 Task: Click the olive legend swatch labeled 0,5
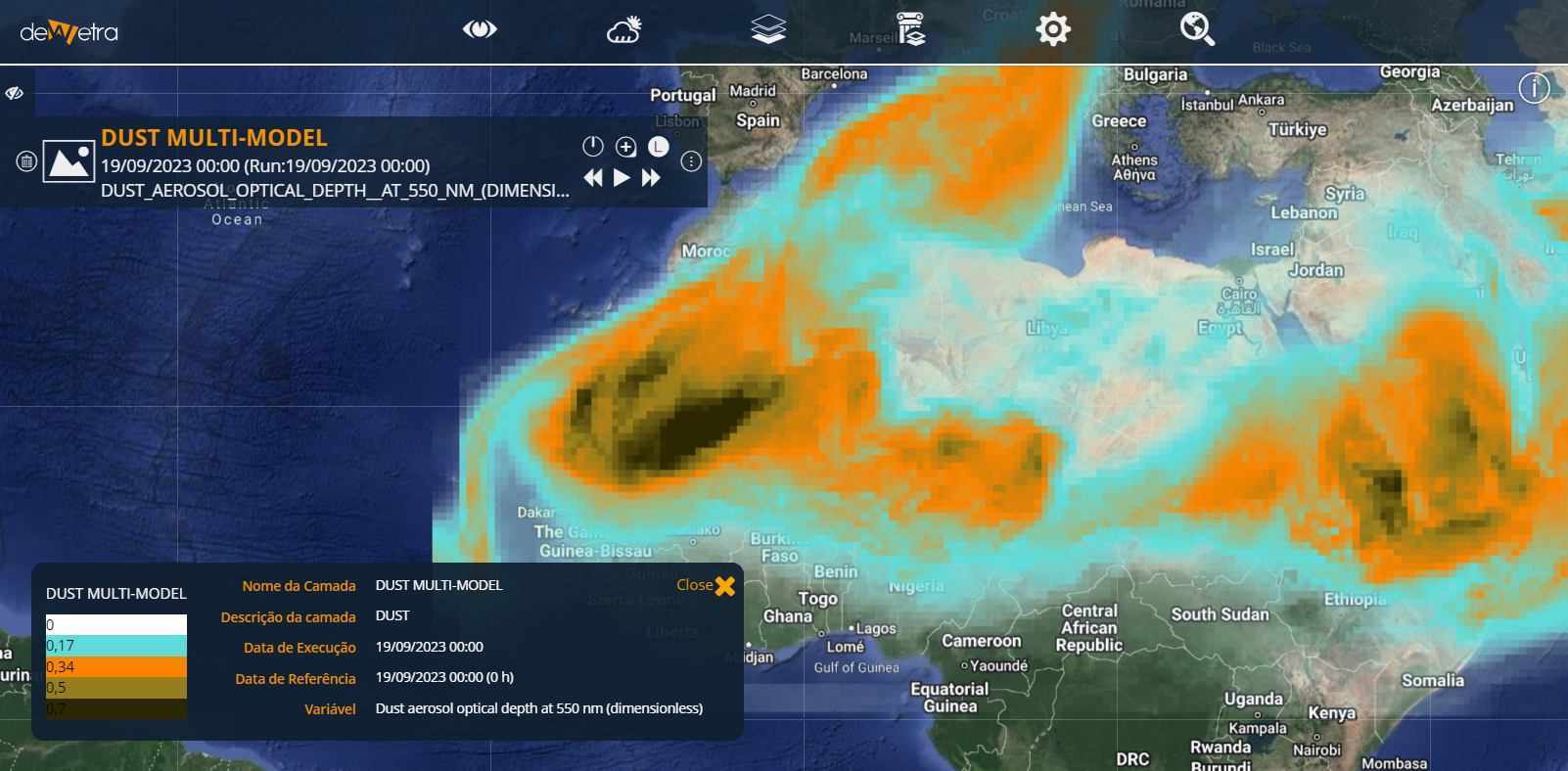pos(116,688)
